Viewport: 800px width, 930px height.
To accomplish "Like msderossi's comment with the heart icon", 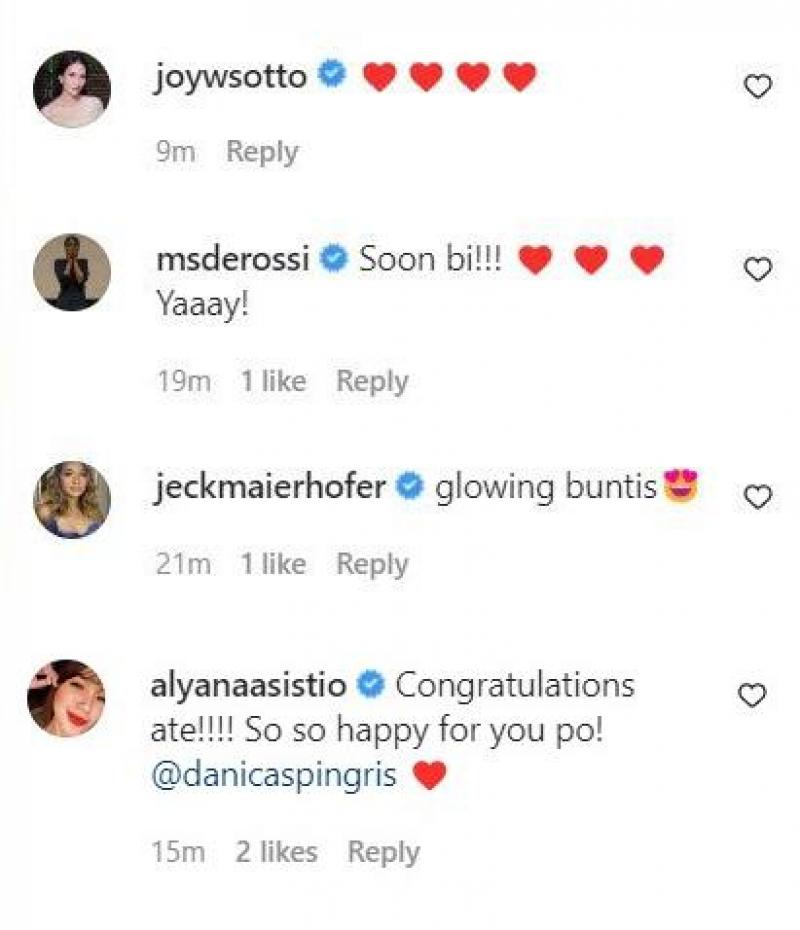I will tap(759, 269).
